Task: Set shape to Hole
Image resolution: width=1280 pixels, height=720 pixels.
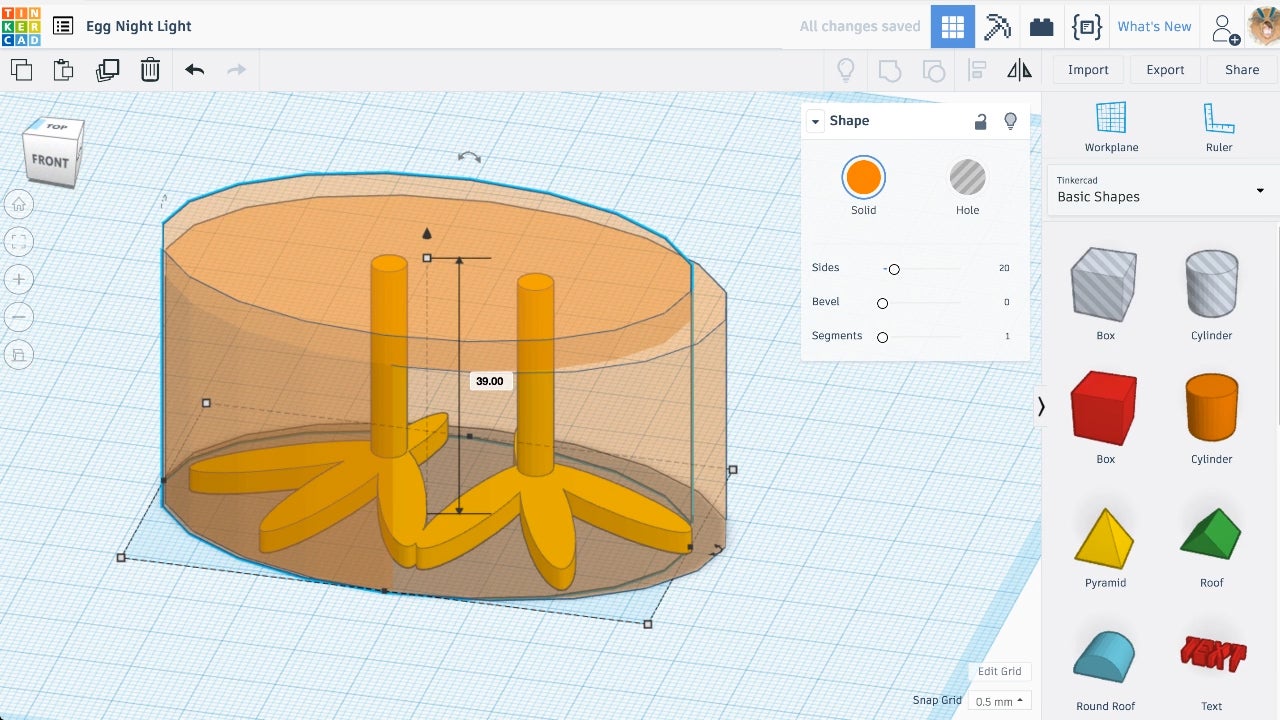Action: (967, 178)
